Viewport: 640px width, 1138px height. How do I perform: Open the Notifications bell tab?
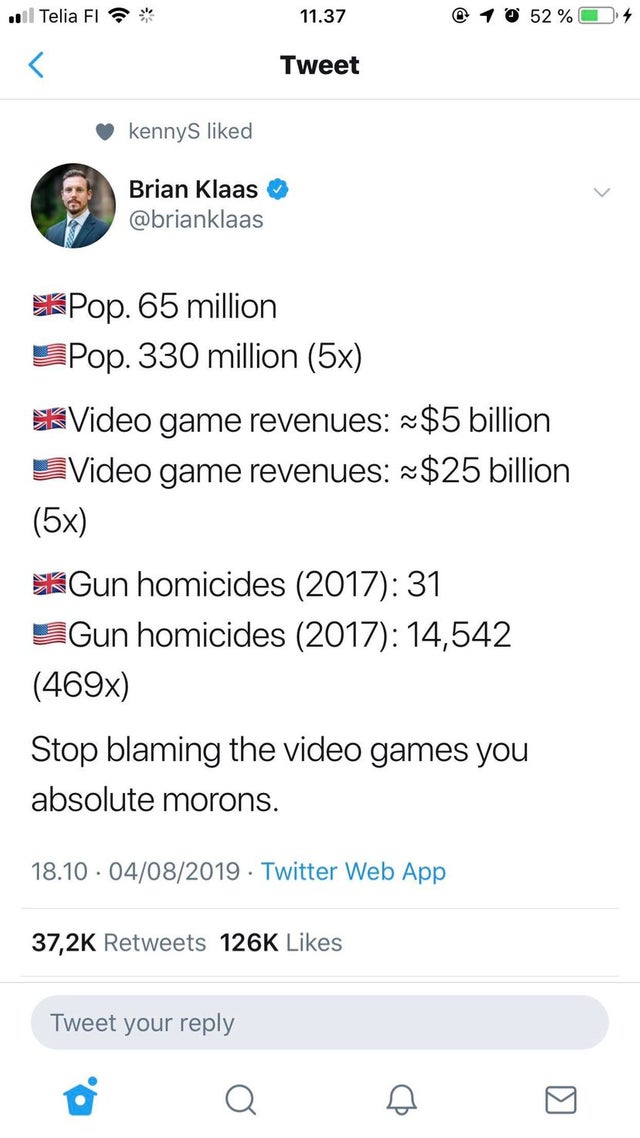[x=400, y=1100]
